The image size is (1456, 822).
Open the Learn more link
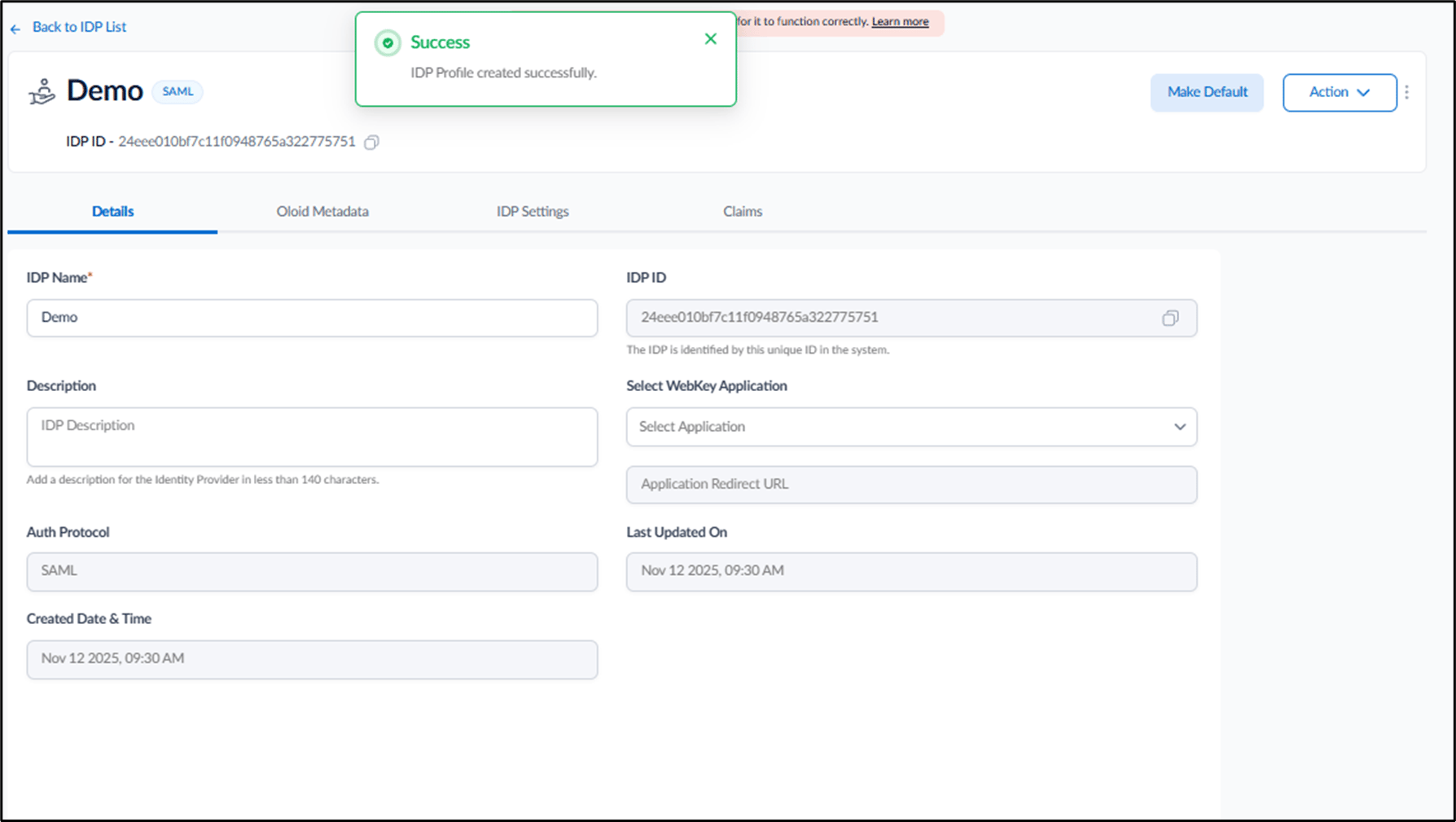point(900,22)
